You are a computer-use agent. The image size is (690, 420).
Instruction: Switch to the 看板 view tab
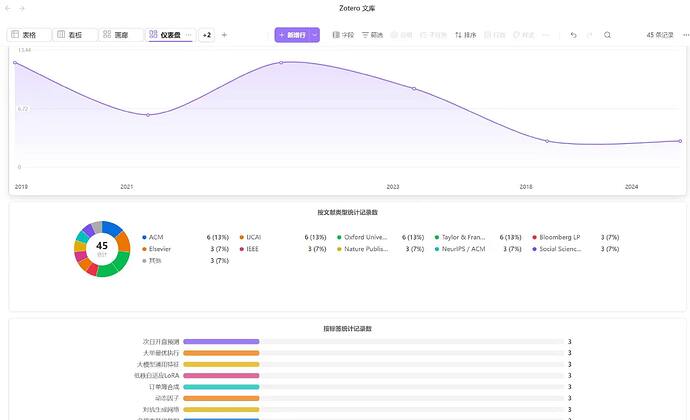75,35
